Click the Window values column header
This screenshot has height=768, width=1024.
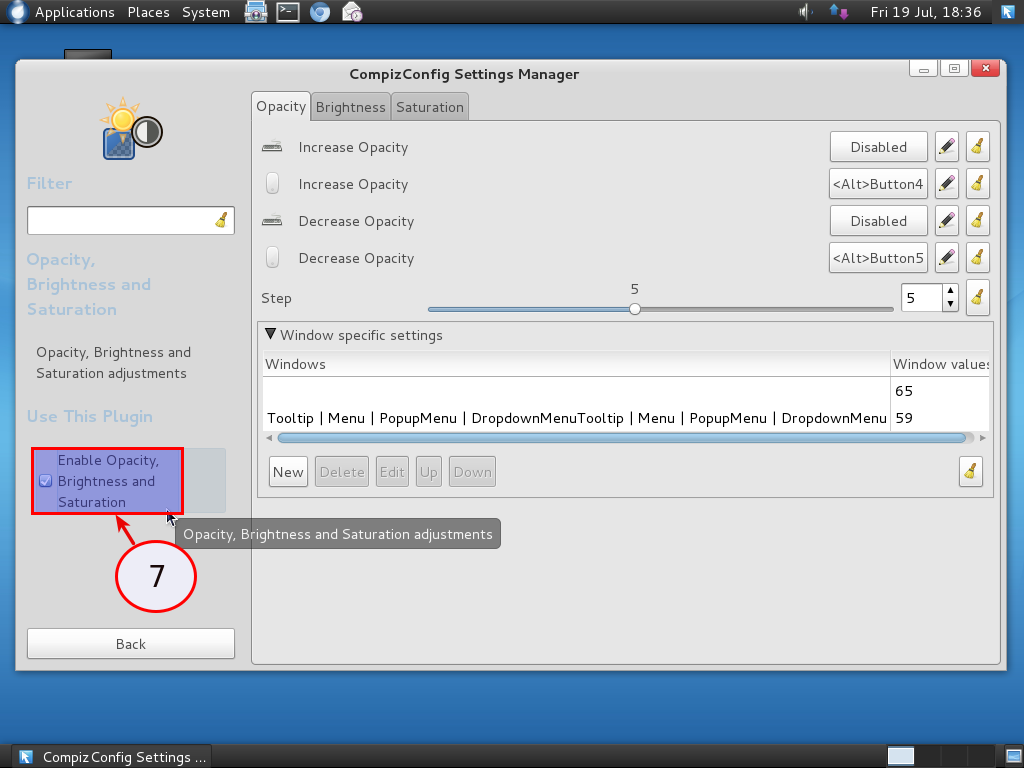click(940, 364)
